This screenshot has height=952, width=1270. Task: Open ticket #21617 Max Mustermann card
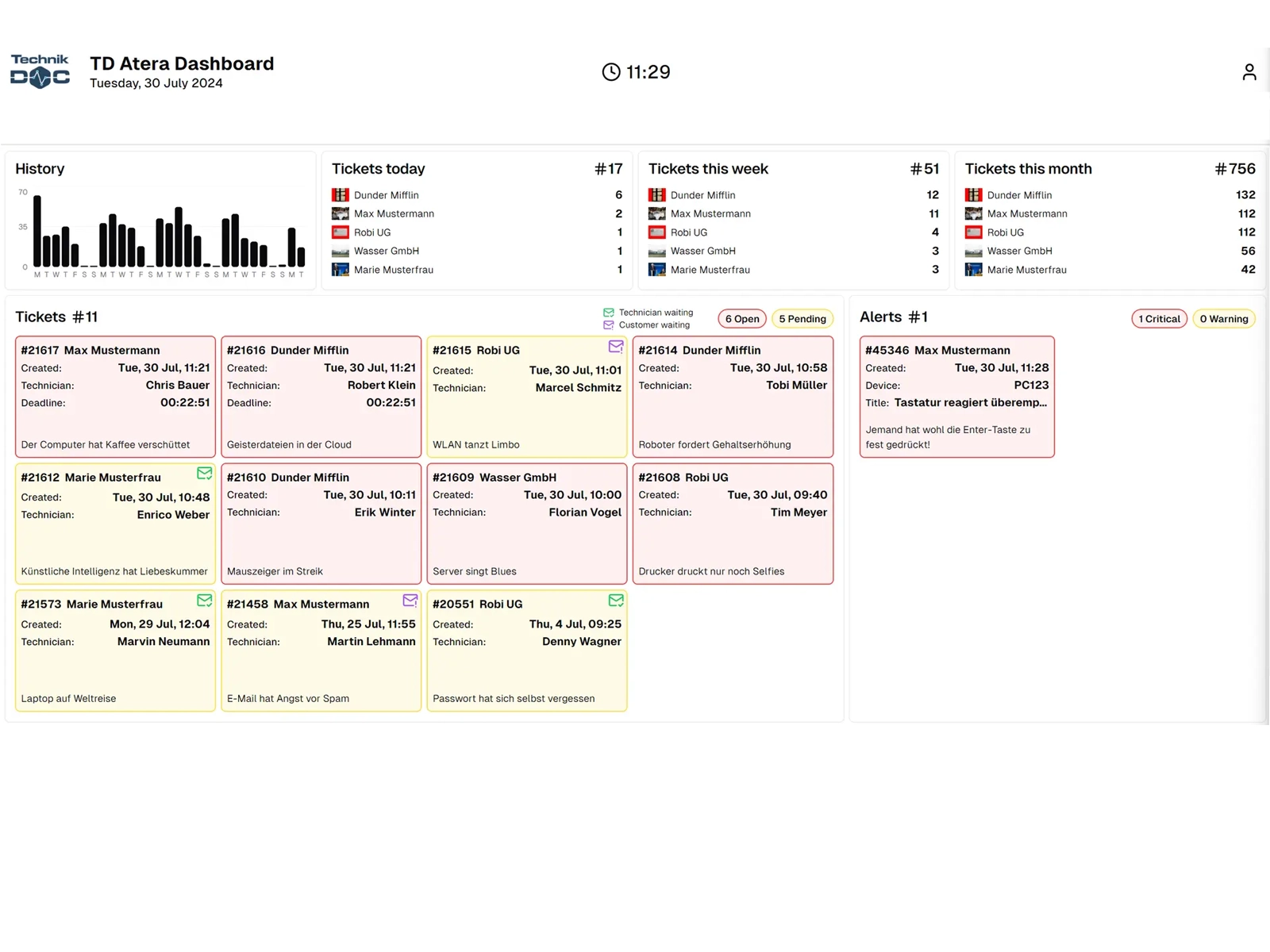pyautogui.click(x=115, y=397)
